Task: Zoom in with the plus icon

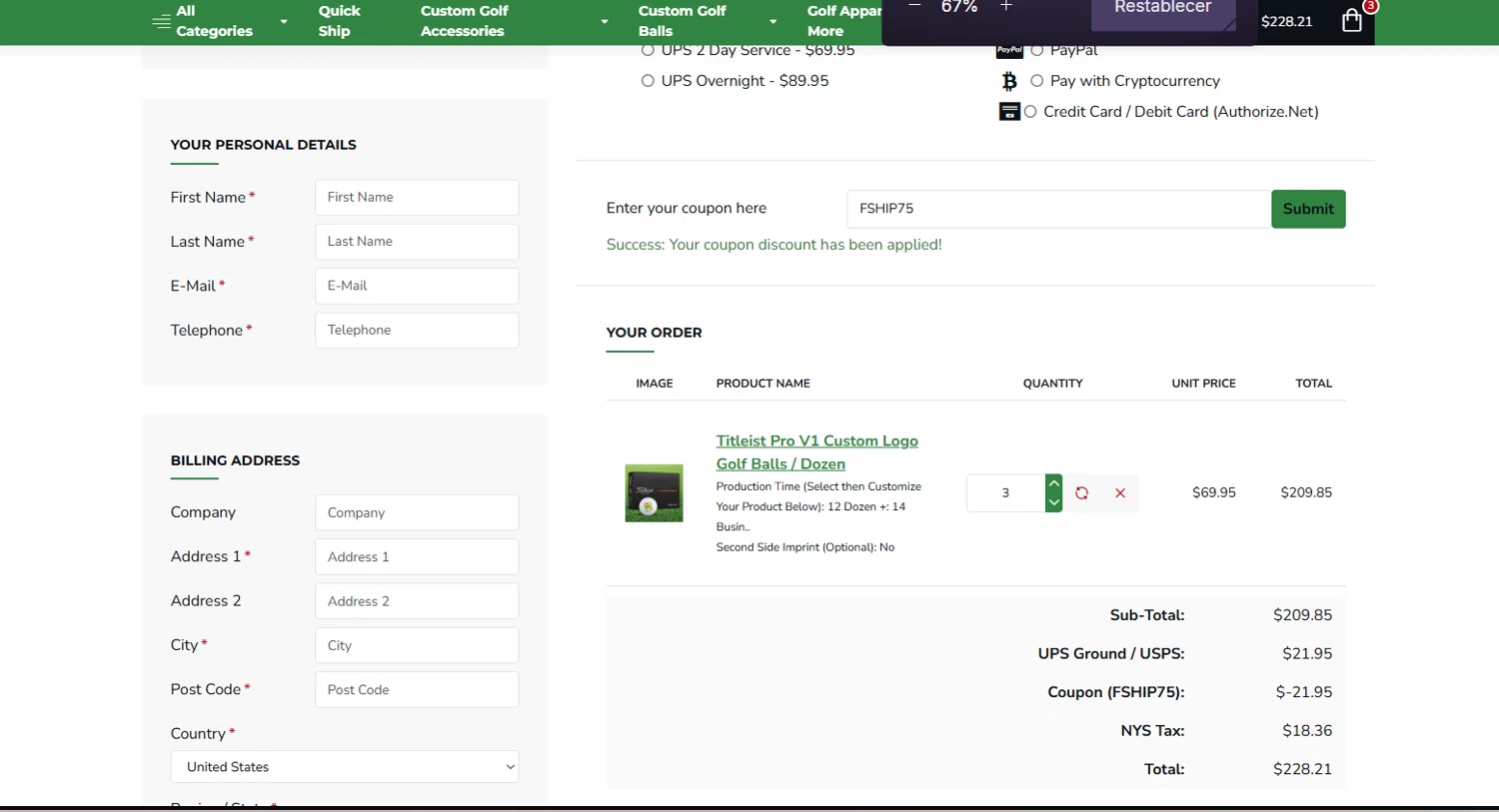Action: 1006,6
